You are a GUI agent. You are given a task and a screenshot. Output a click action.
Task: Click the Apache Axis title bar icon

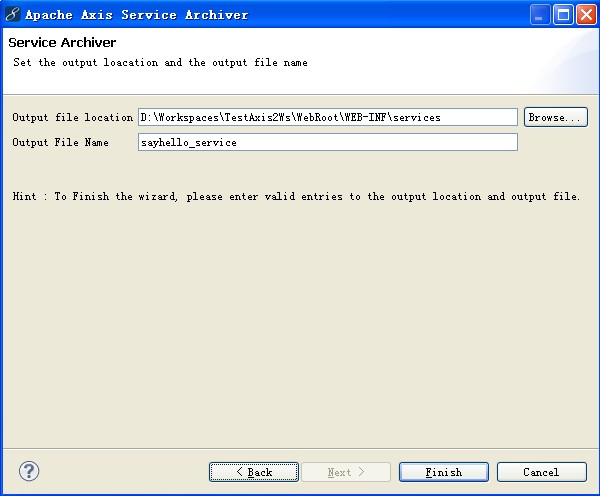12,15
